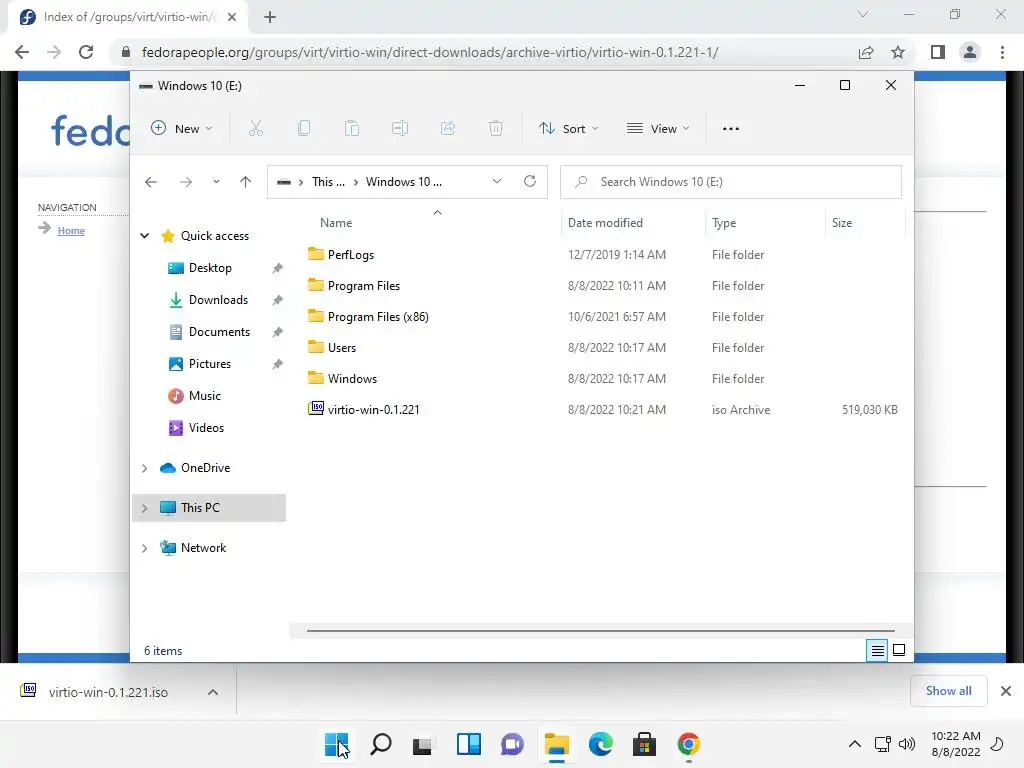Expand the This PC tree node

point(145,508)
